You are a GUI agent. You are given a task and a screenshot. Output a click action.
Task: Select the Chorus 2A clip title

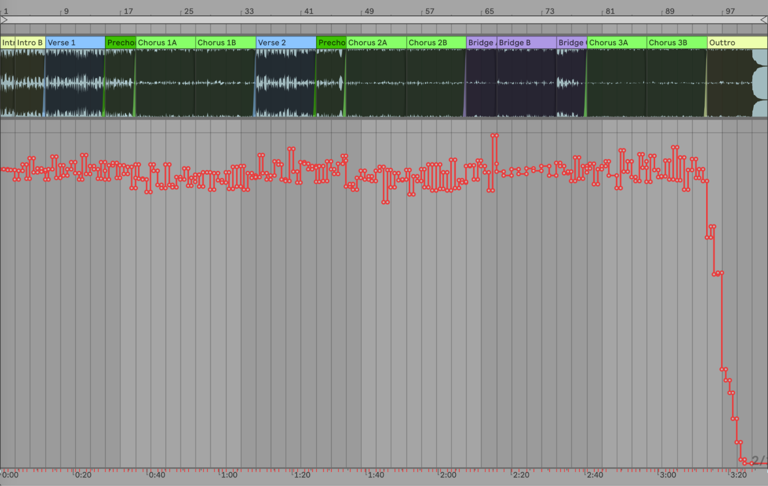click(375, 43)
